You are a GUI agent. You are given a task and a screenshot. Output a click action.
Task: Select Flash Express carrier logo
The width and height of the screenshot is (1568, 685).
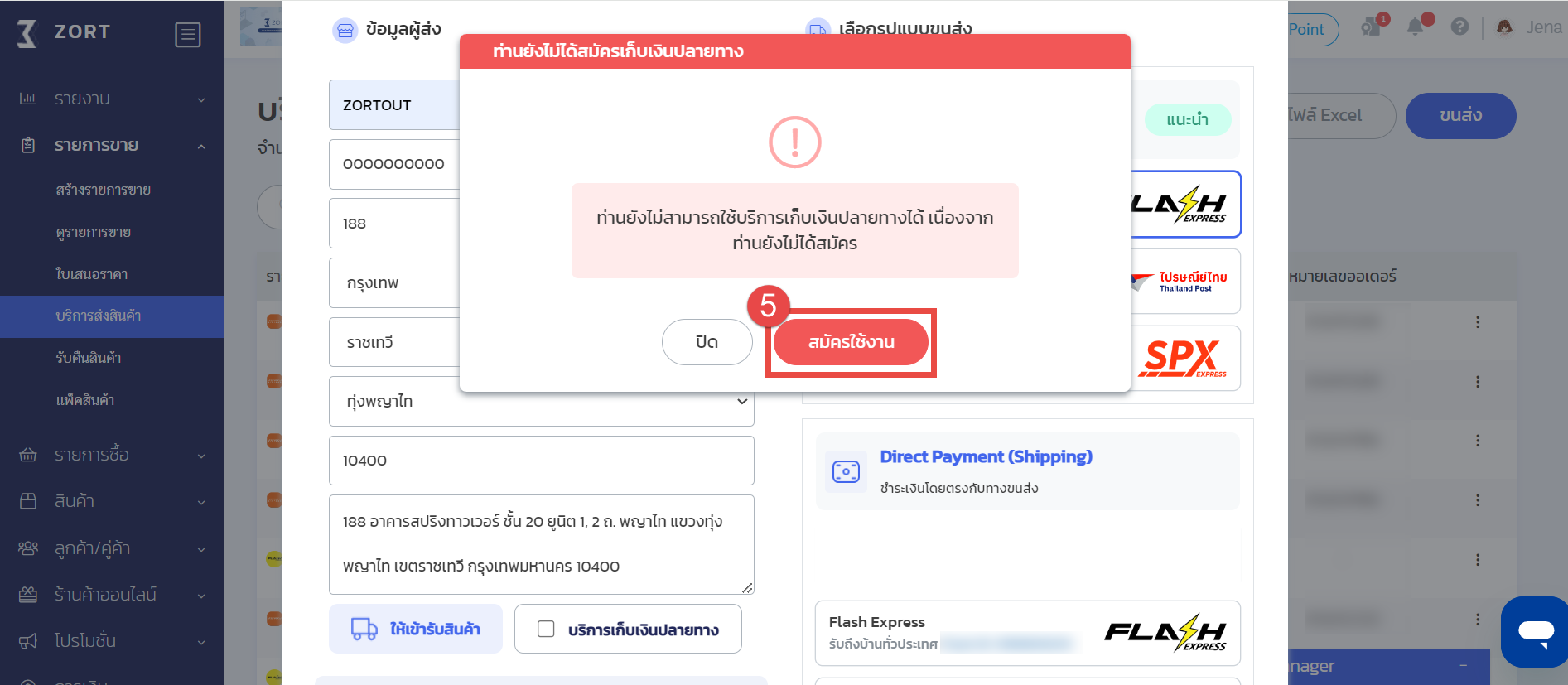coord(1185,204)
